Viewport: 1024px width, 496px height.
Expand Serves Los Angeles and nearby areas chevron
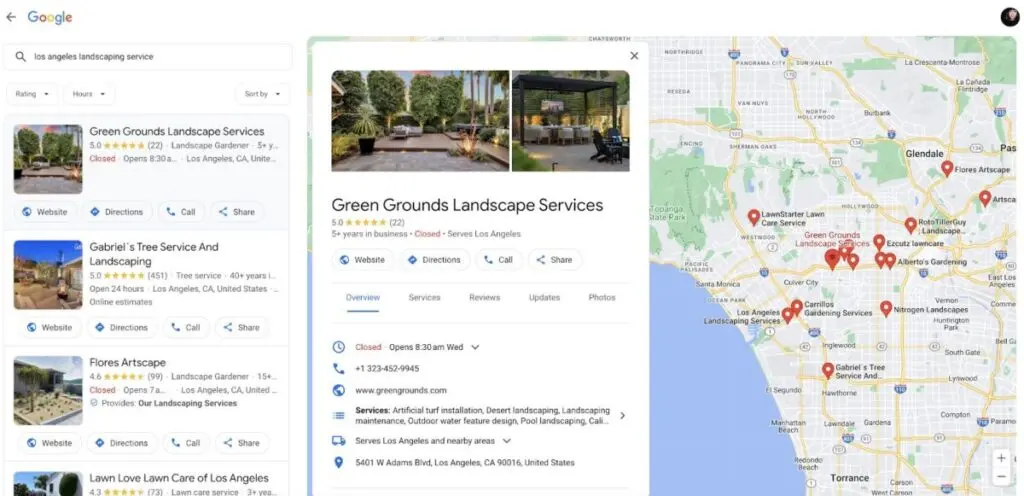click(x=506, y=441)
